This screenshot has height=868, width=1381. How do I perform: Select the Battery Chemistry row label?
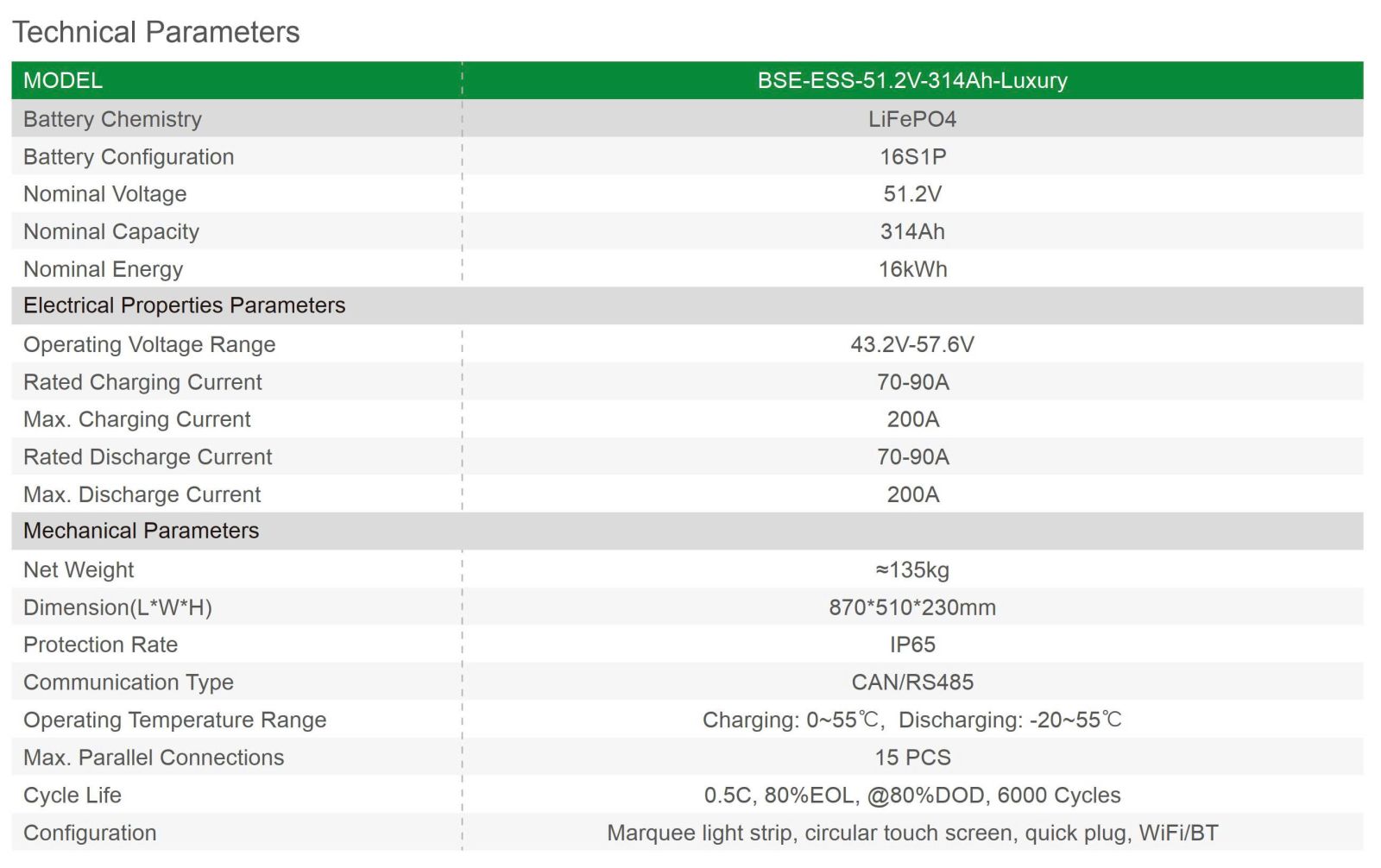click(112, 119)
